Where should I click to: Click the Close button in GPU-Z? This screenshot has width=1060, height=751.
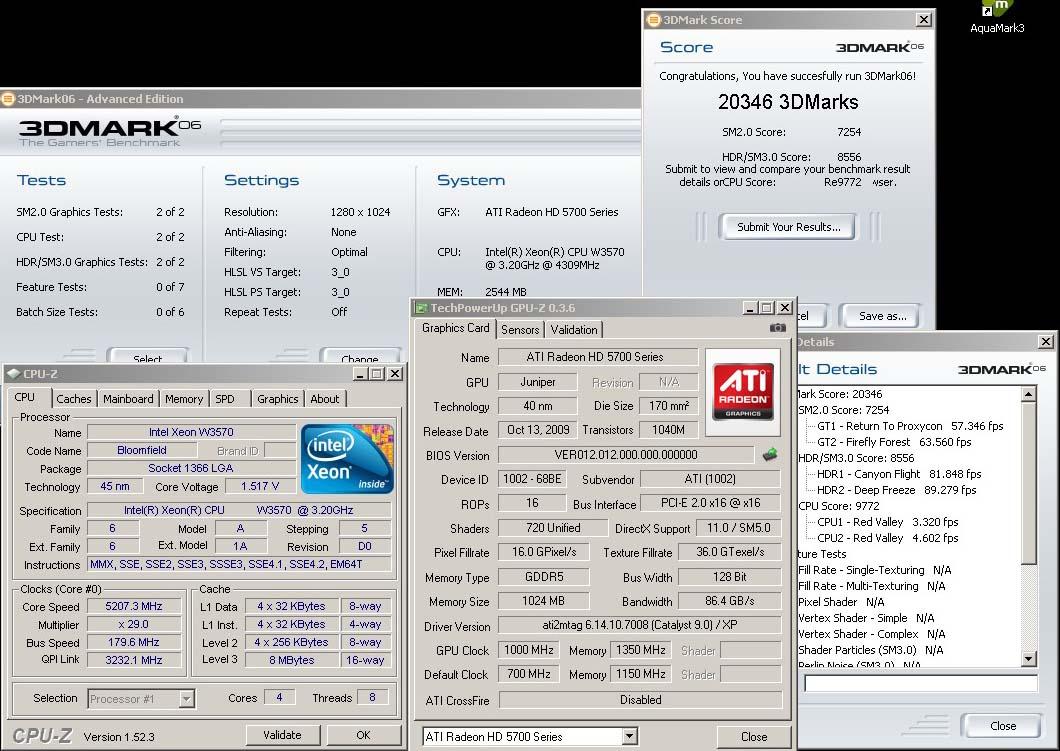(753, 736)
